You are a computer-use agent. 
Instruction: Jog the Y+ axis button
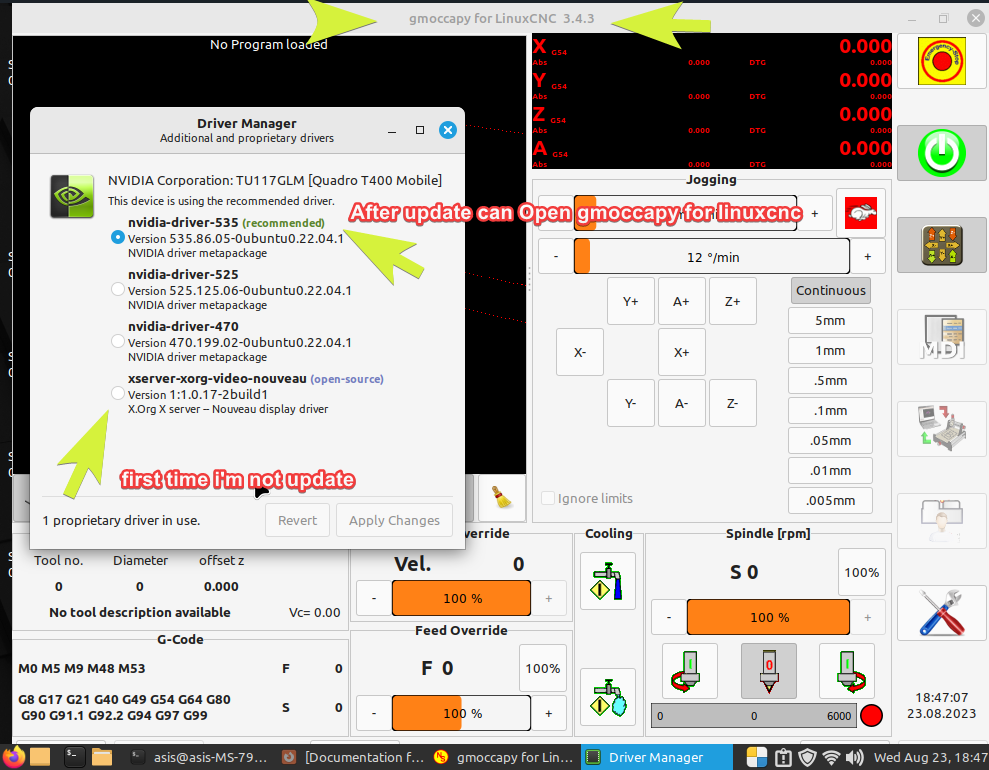pos(631,301)
